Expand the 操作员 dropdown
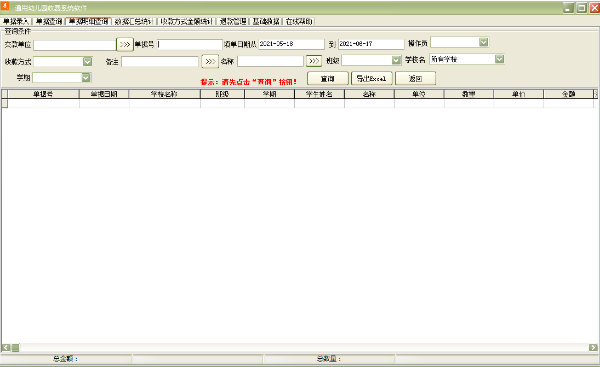 coord(484,42)
